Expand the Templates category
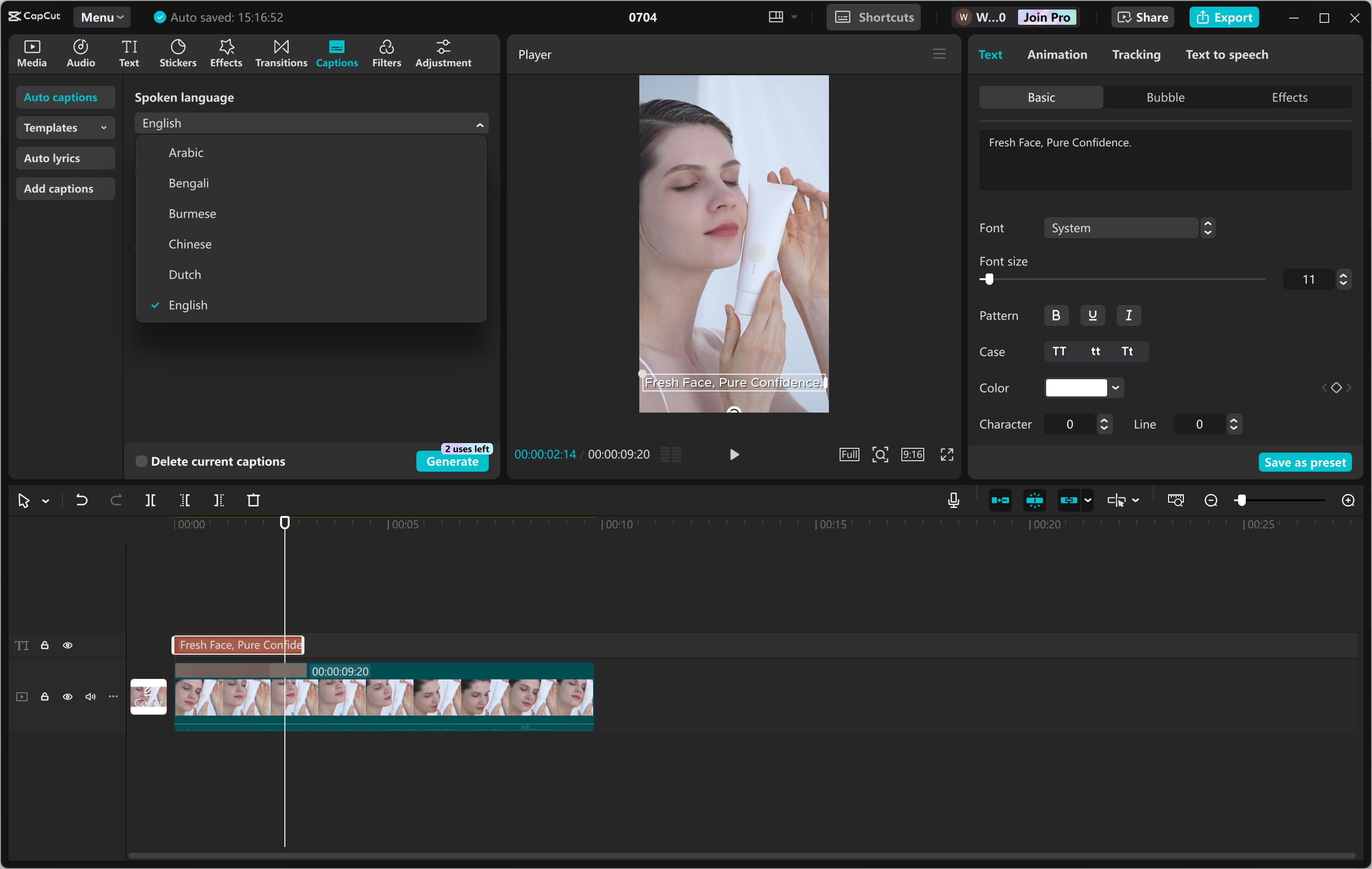This screenshot has width=1372, height=869. click(x=65, y=128)
